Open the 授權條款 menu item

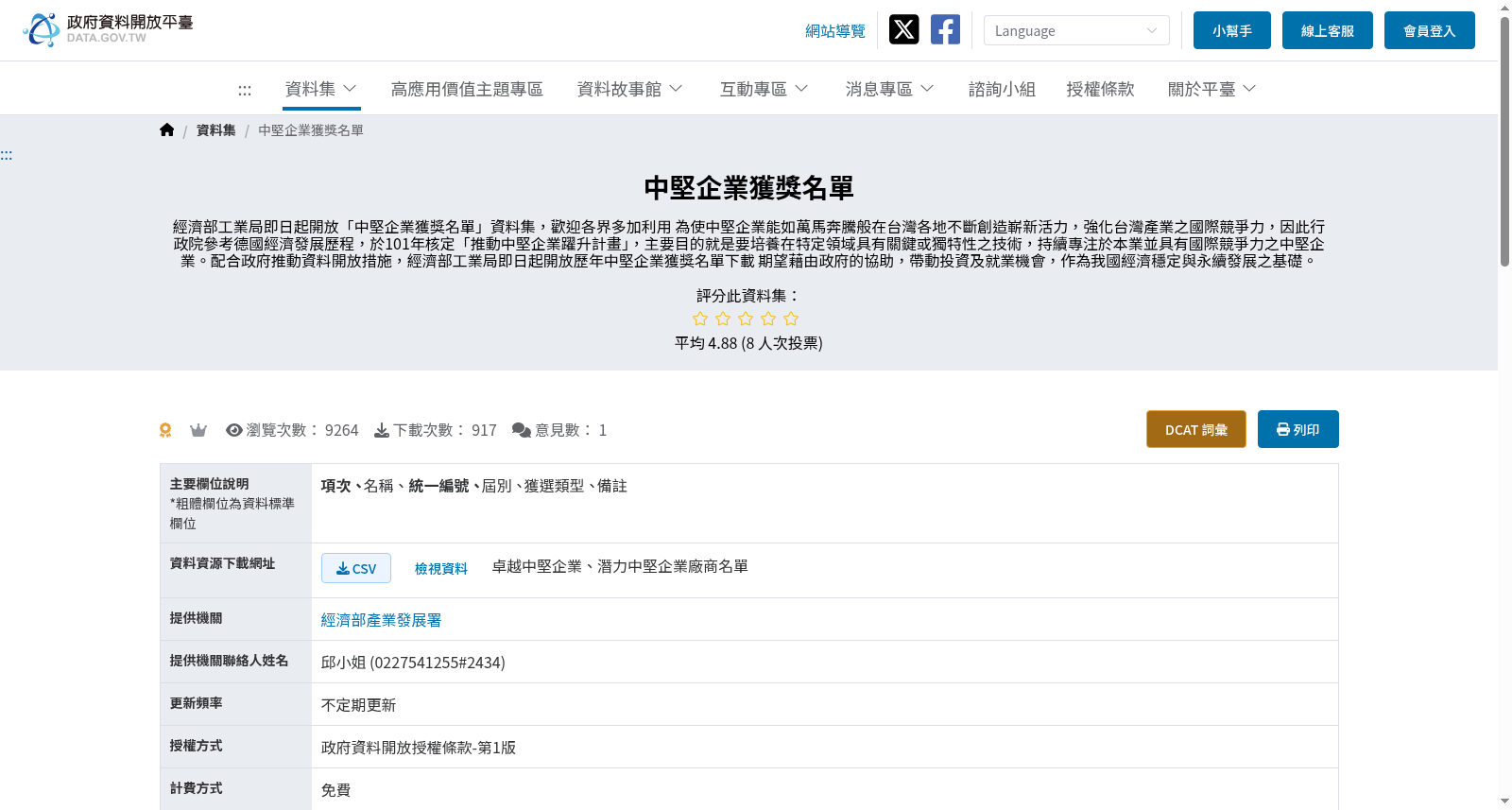click(1100, 89)
